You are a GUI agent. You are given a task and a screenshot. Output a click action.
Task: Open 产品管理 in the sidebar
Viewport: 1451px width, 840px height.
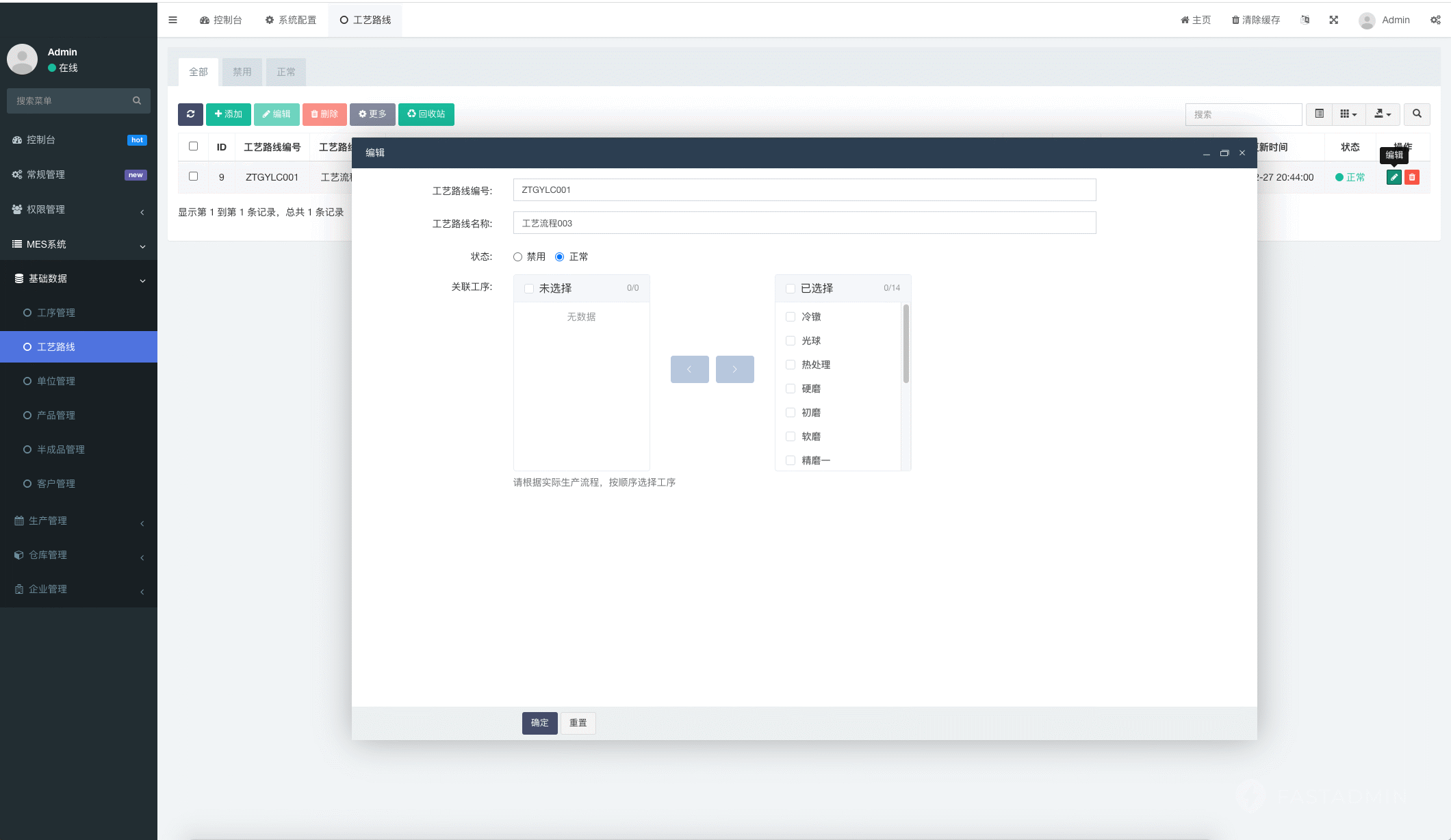coord(79,415)
